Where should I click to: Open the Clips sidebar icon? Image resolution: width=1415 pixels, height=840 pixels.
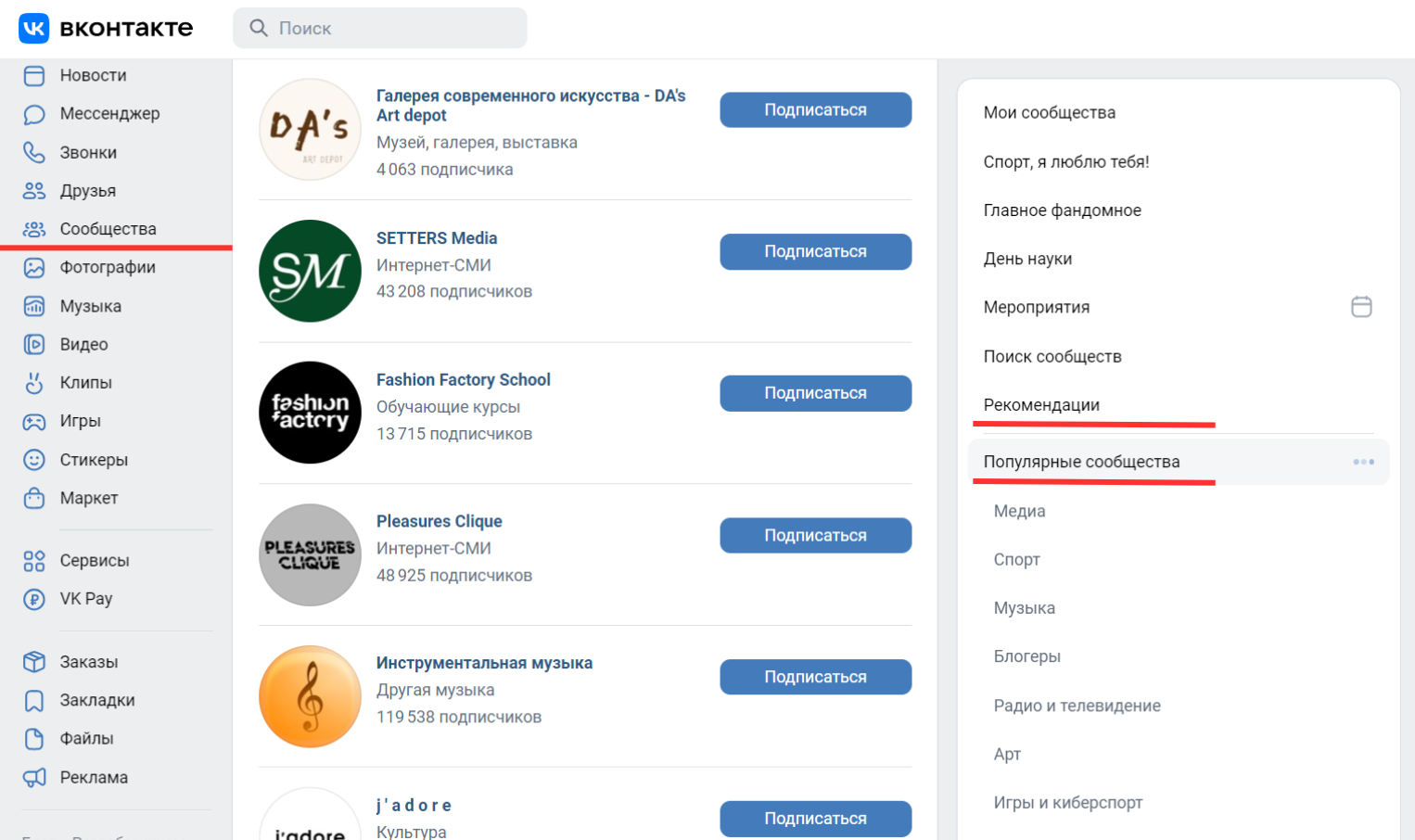click(34, 382)
